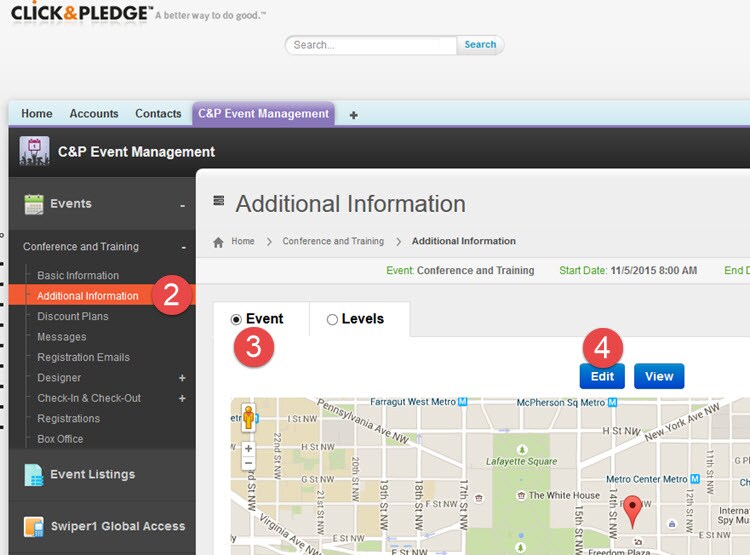
Task: Click the C&P Event Management app icon
Action: (34, 151)
